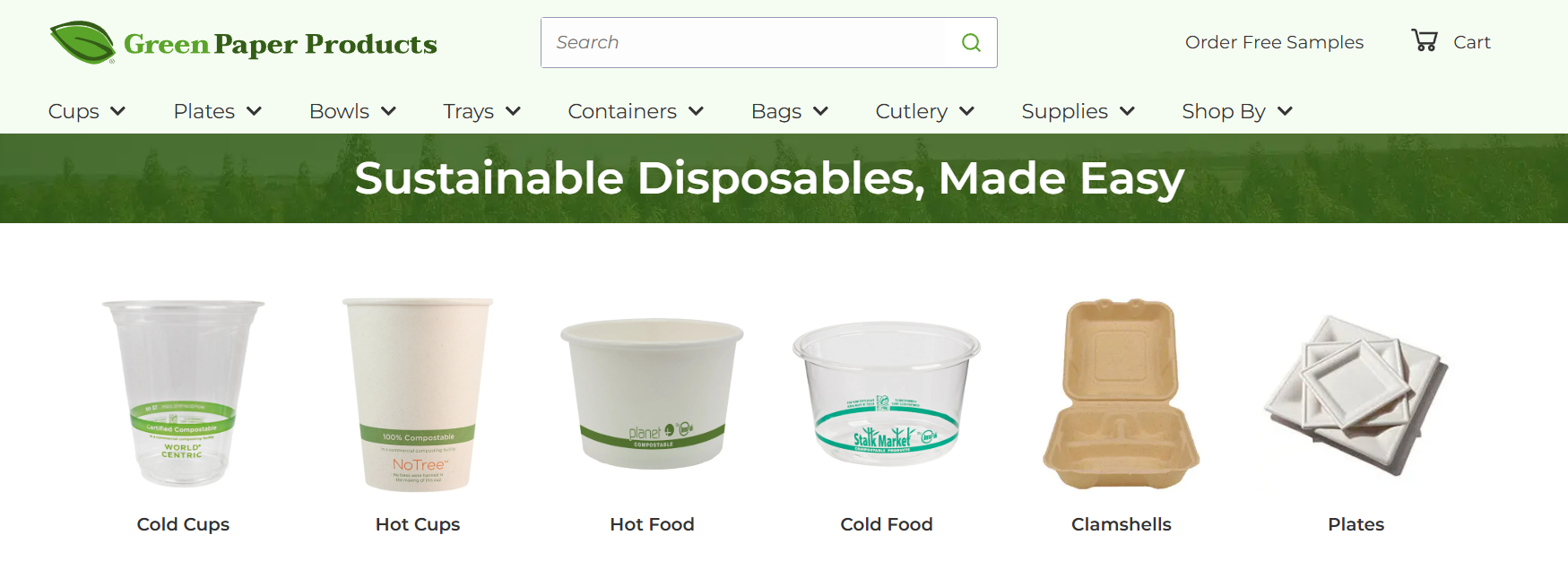This screenshot has width=1568, height=561.
Task: Click the green leaf logo
Action: click(82, 42)
